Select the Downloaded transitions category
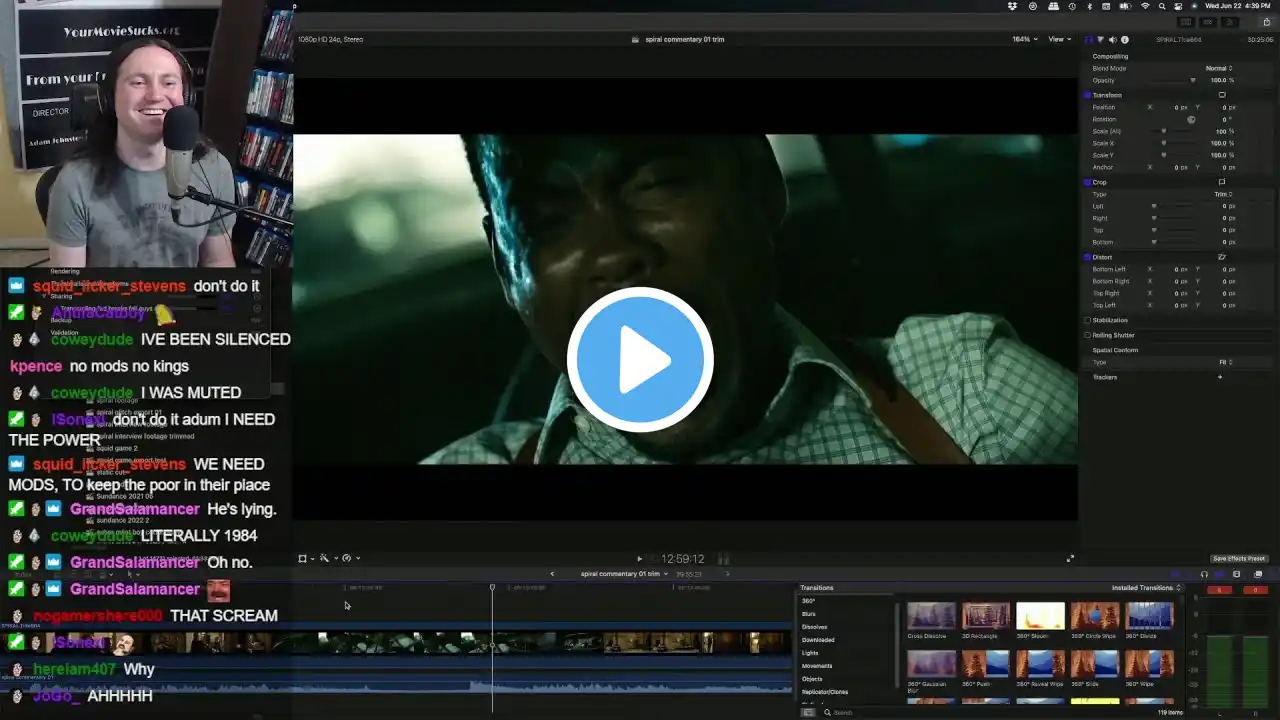Viewport: 1280px width, 720px height. (x=818, y=640)
